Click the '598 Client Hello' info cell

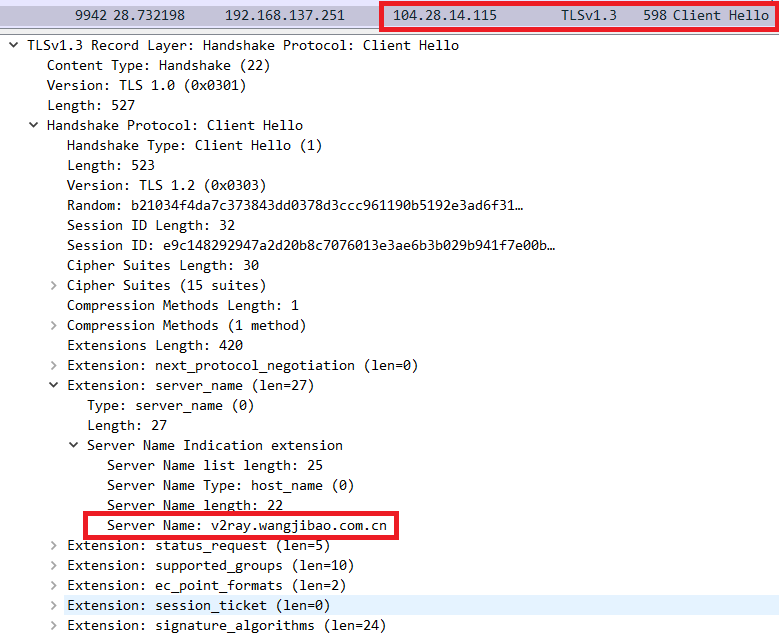[x=706, y=15]
